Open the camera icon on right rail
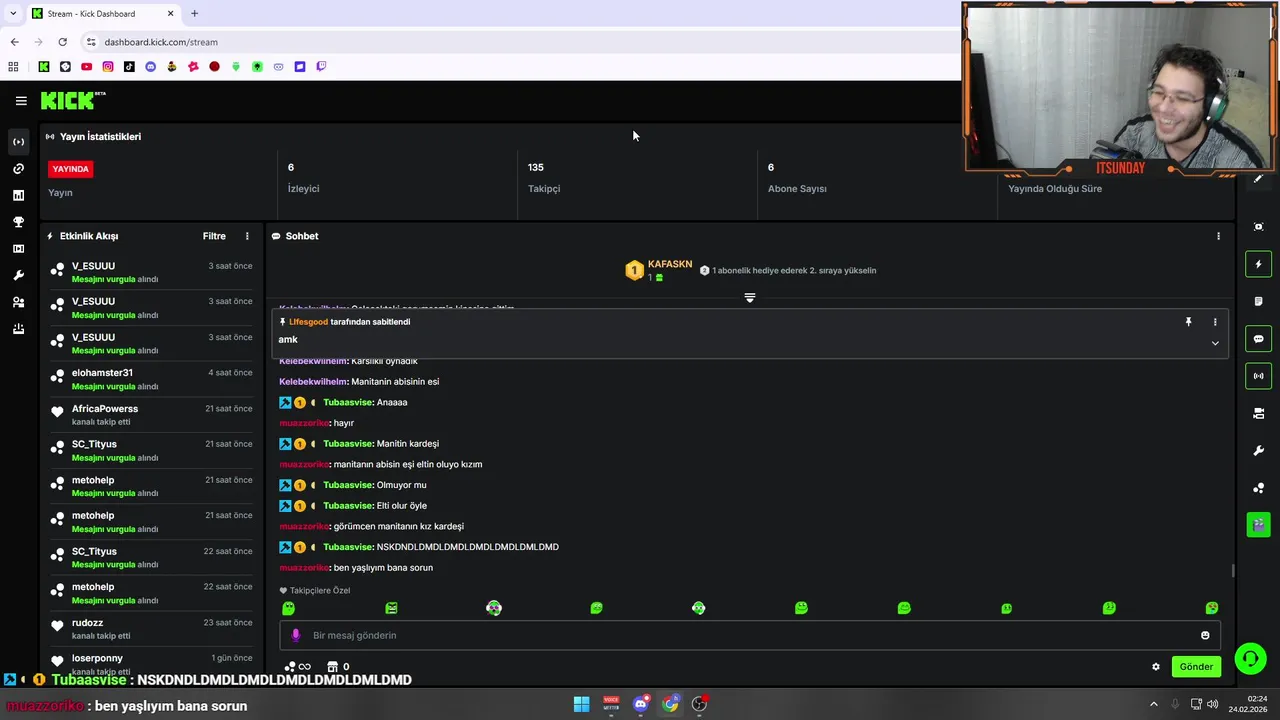The image size is (1280, 720). point(1258,413)
